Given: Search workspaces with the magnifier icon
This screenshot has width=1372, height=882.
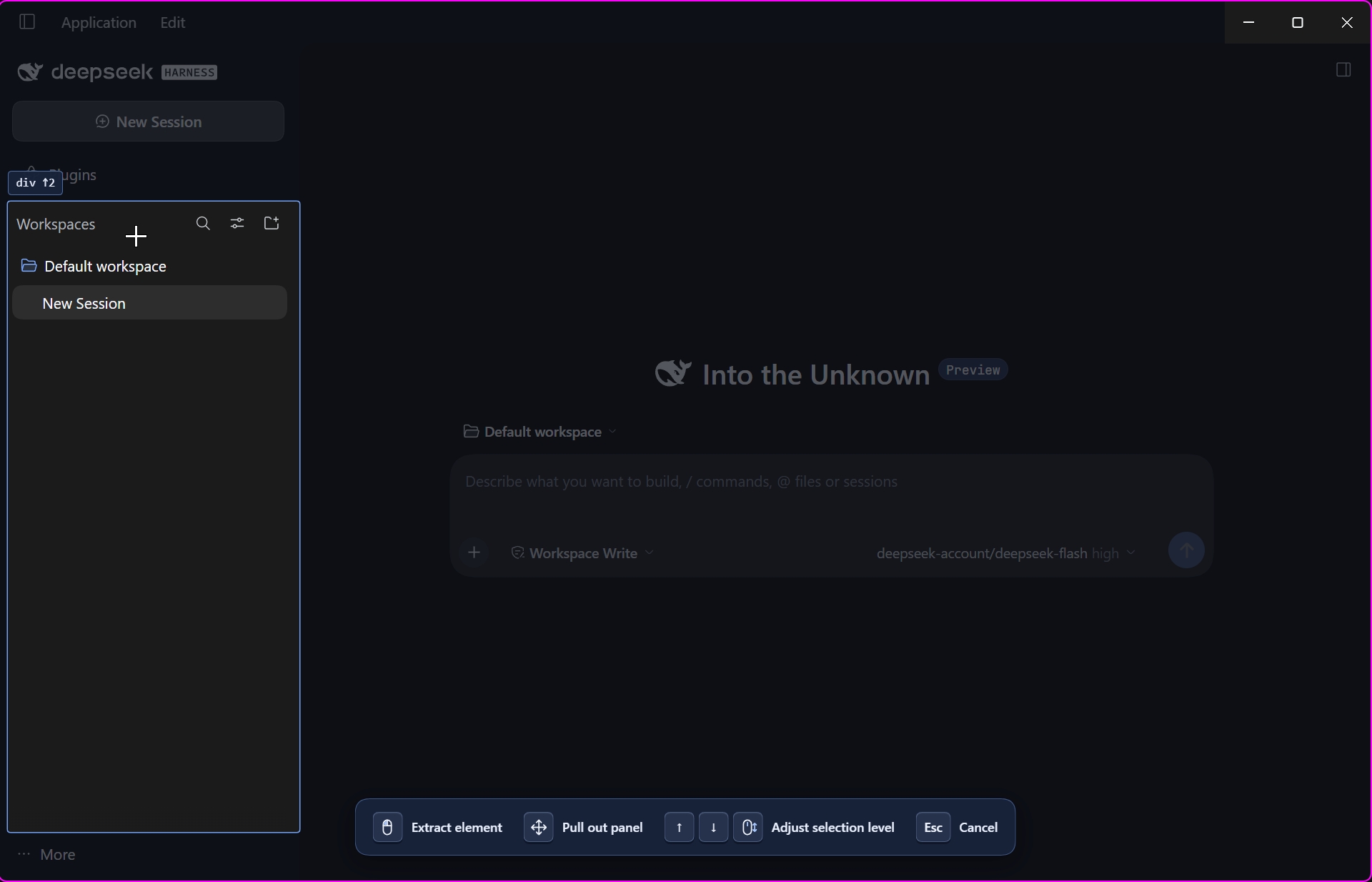Looking at the screenshot, I should coord(203,224).
